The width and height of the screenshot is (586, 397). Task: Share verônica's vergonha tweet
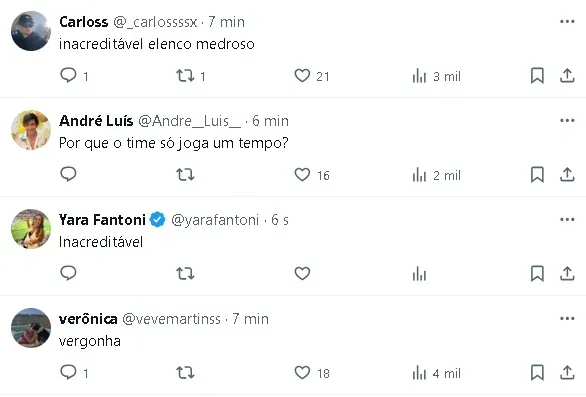[567, 372]
